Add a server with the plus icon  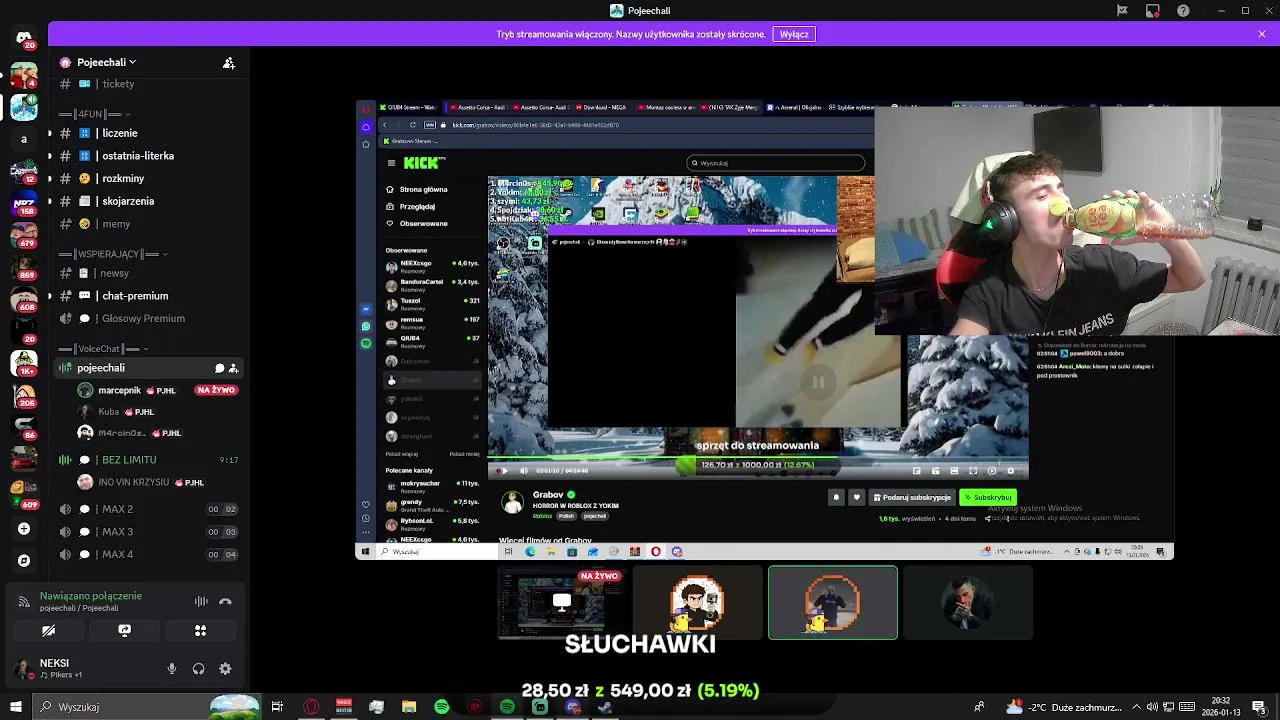(x=24, y=529)
